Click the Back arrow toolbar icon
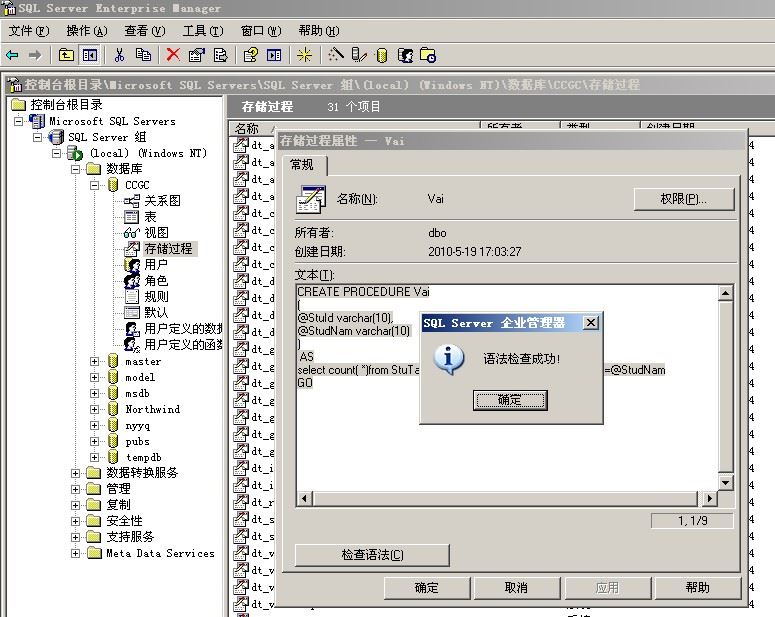 [x=12, y=55]
